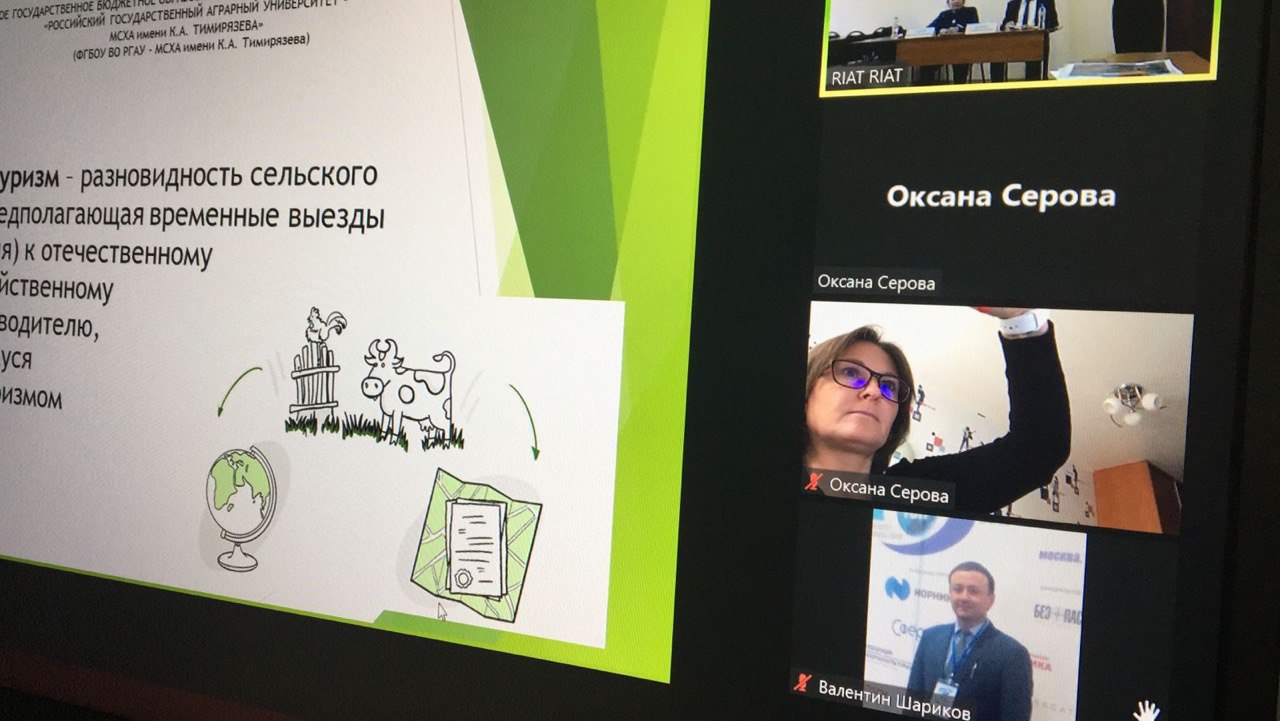This screenshot has height=721, width=1280.
Task: Click the large Оксана Серова name heading
Action: tap(1000, 197)
